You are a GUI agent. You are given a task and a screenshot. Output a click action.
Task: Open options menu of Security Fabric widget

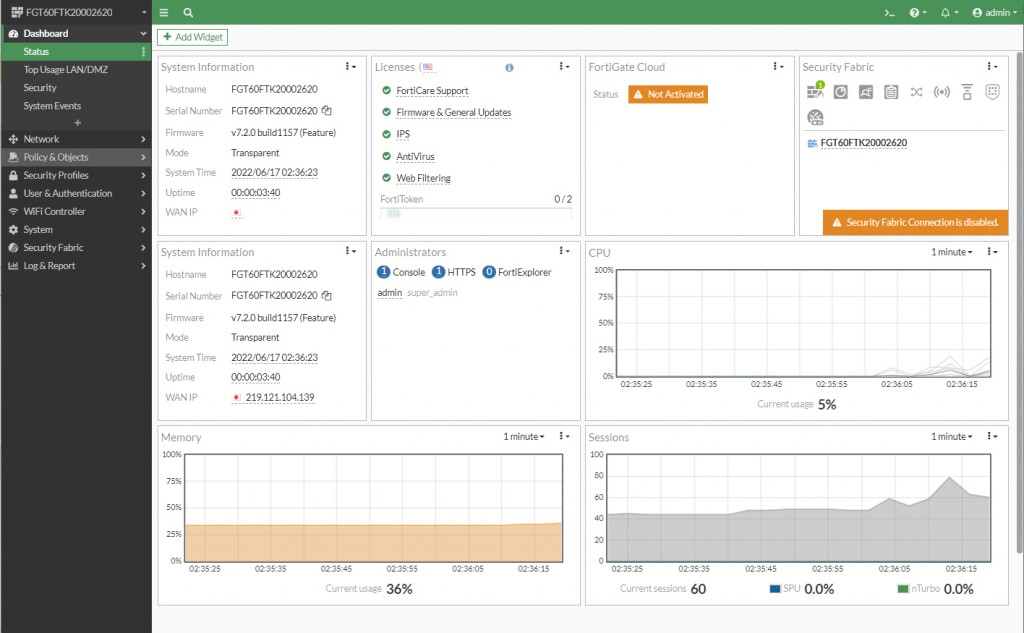[992, 67]
